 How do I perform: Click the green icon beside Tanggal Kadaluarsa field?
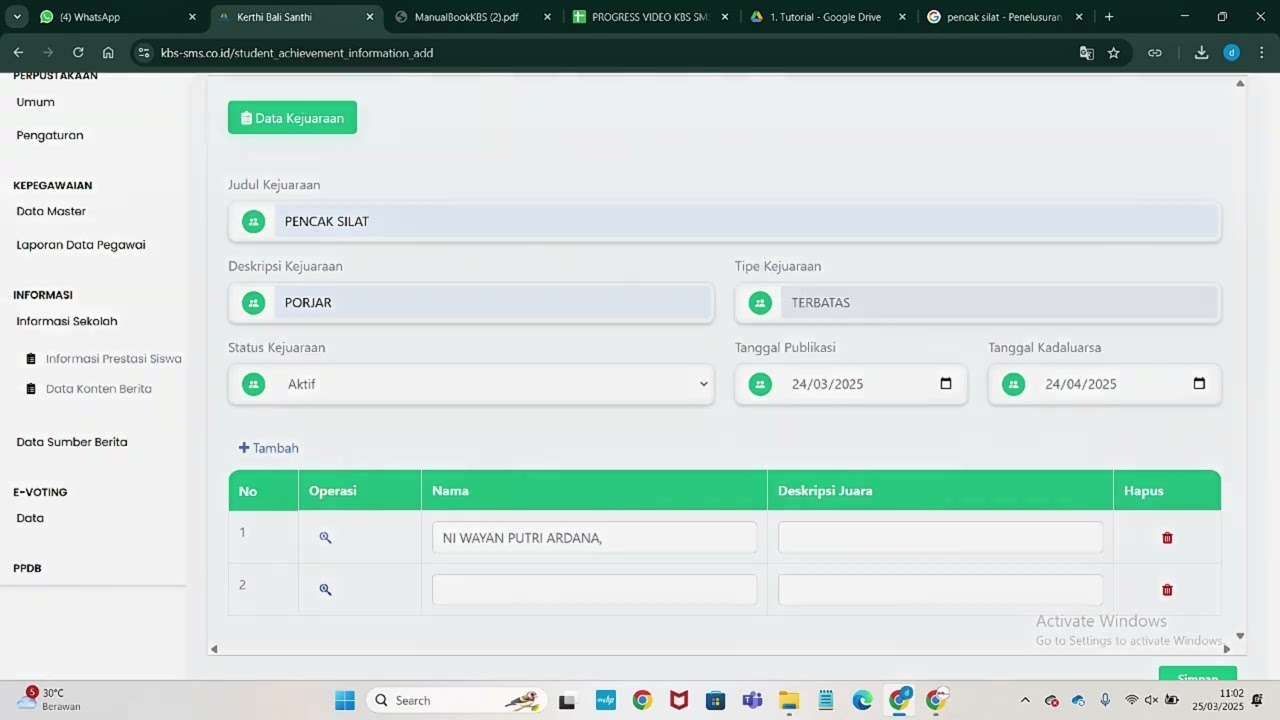[1014, 384]
